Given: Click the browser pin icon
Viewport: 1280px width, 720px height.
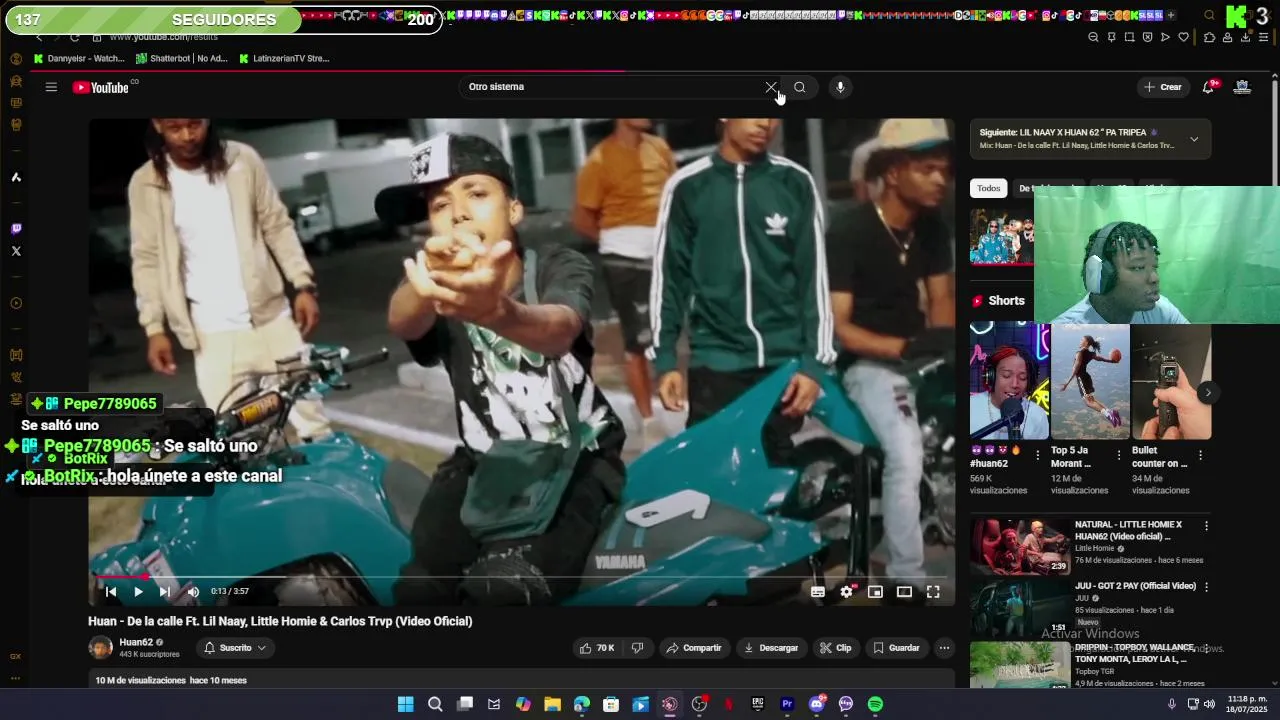Looking at the screenshot, I should (x=1111, y=37).
